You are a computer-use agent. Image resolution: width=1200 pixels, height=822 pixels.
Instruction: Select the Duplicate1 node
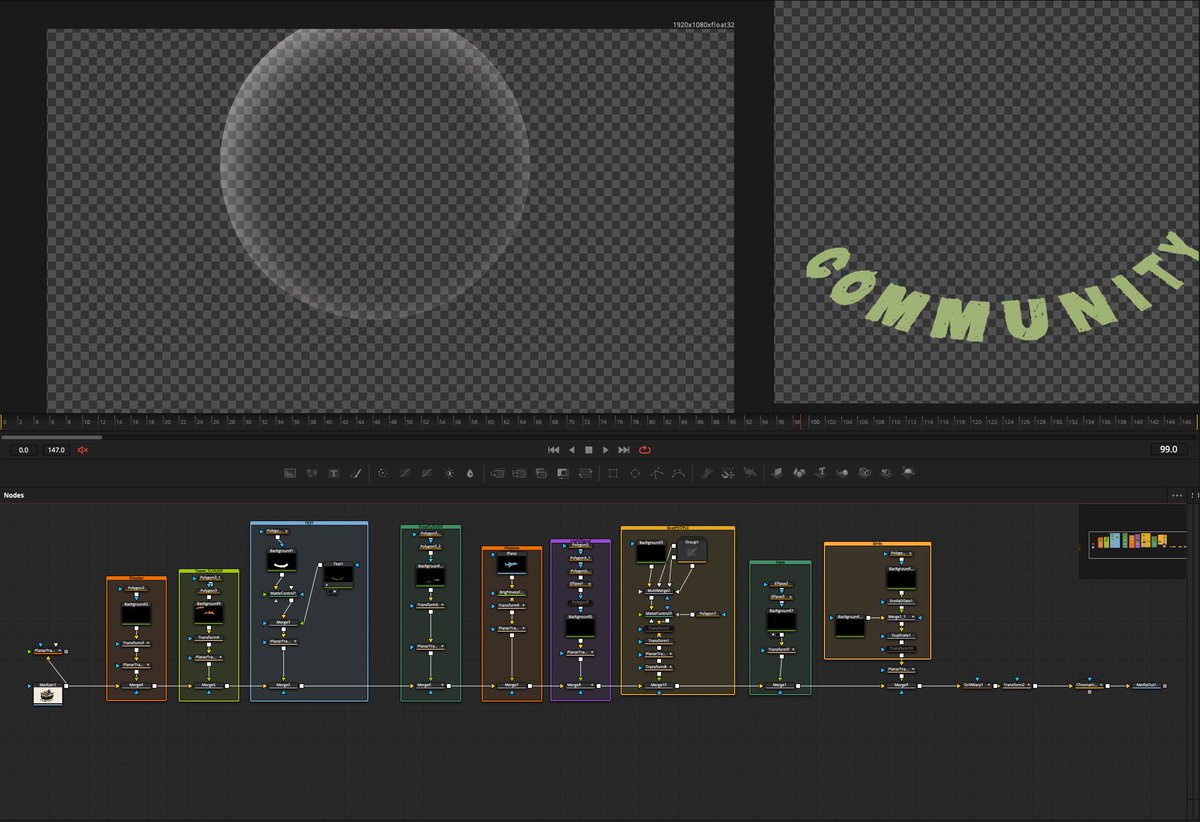pos(901,635)
